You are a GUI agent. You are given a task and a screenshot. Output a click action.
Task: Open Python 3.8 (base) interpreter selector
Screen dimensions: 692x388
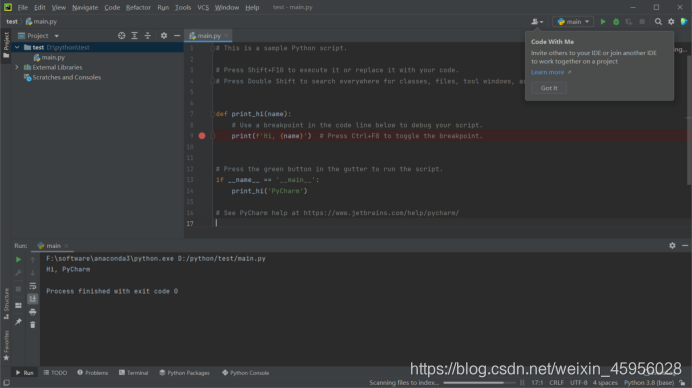(x=649, y=383)
